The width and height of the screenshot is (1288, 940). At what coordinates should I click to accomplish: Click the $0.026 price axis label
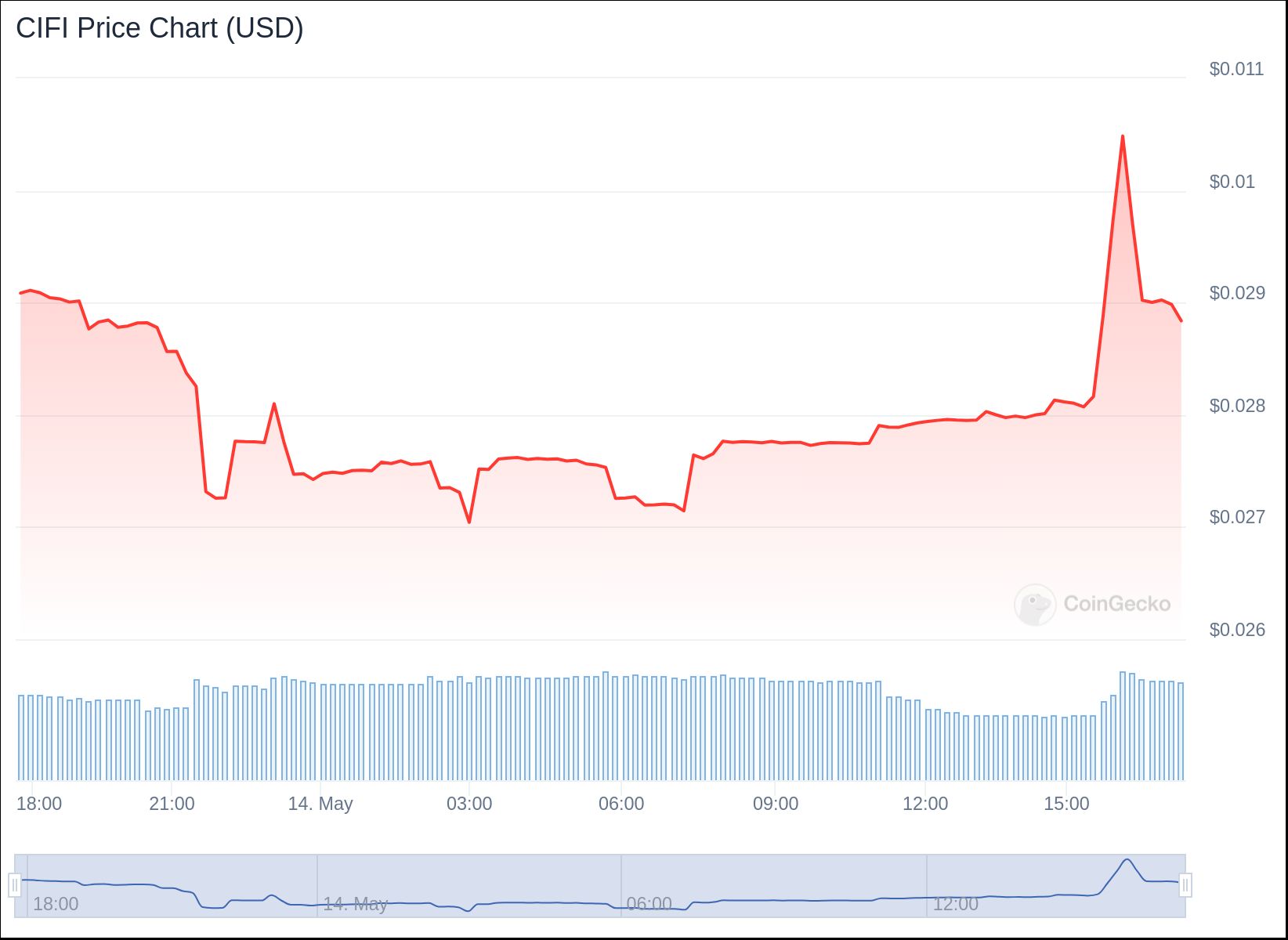(x=1237, y=630)
